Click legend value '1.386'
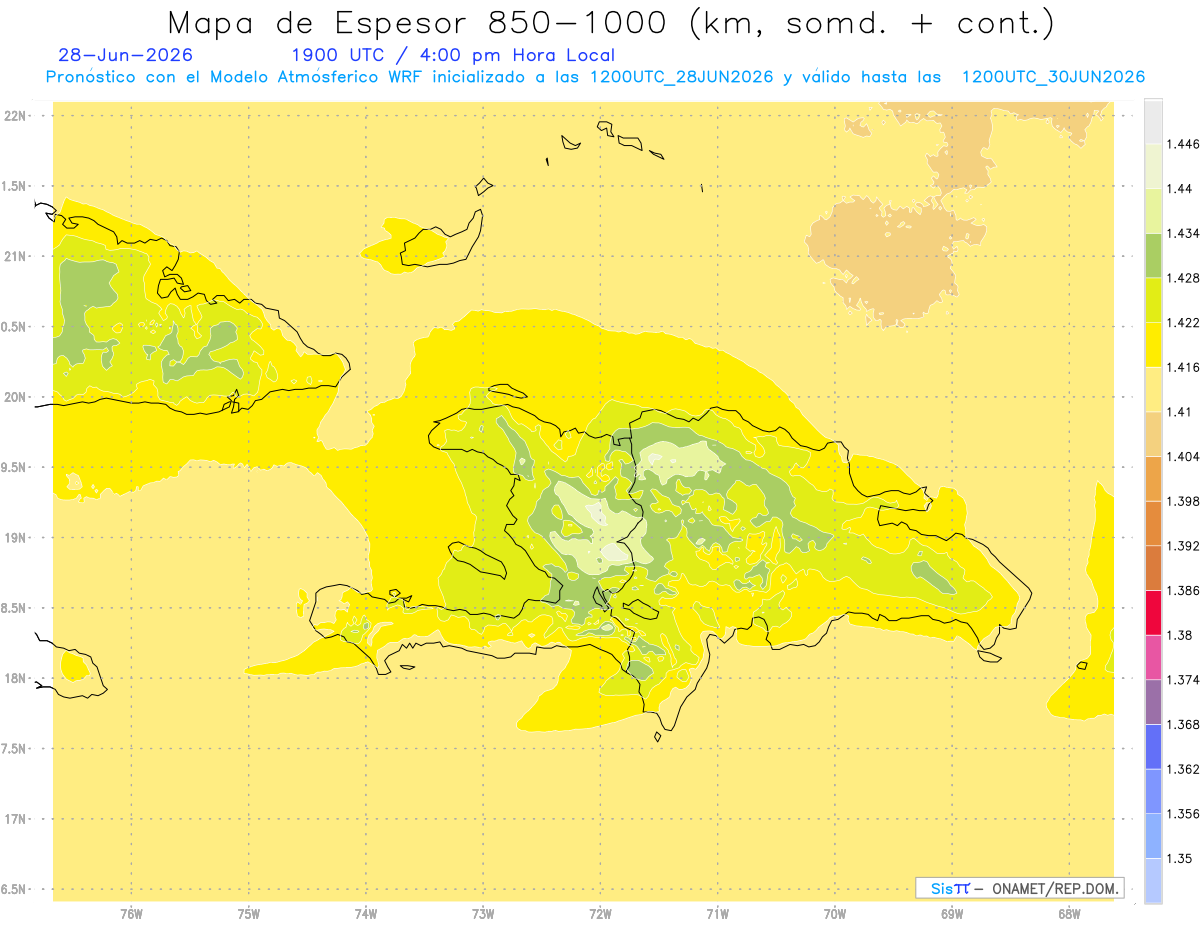 [x=1183, y=590]
